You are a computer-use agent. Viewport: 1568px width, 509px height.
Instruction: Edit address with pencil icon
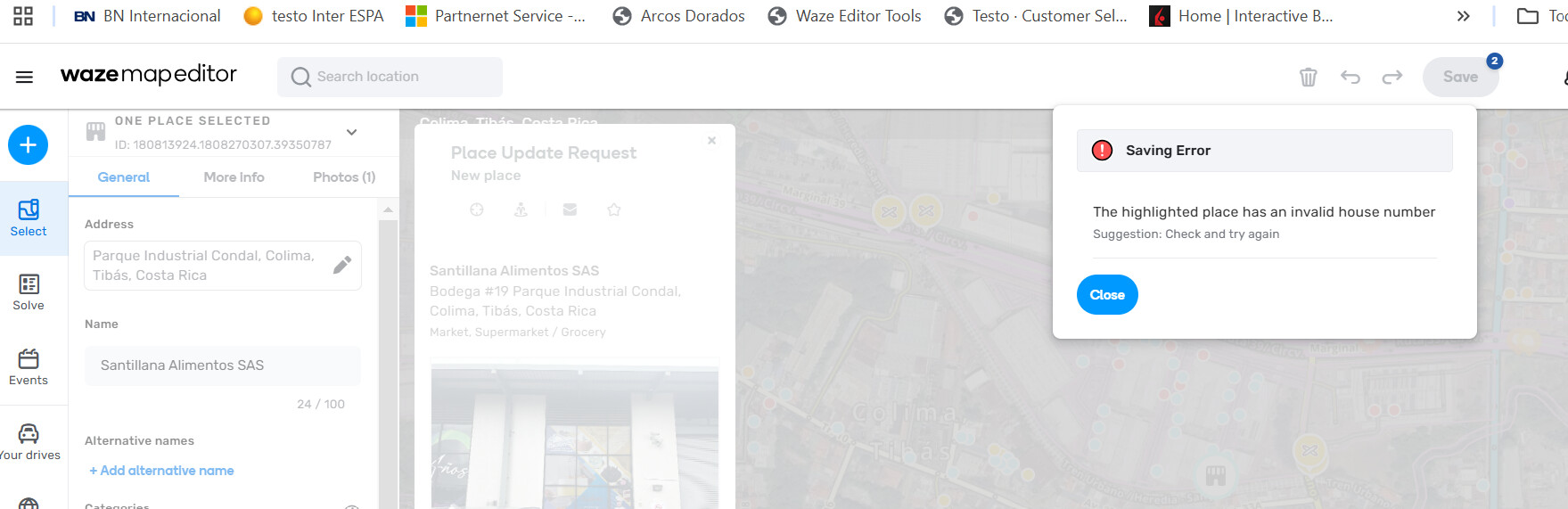click(x=342, y=265)
